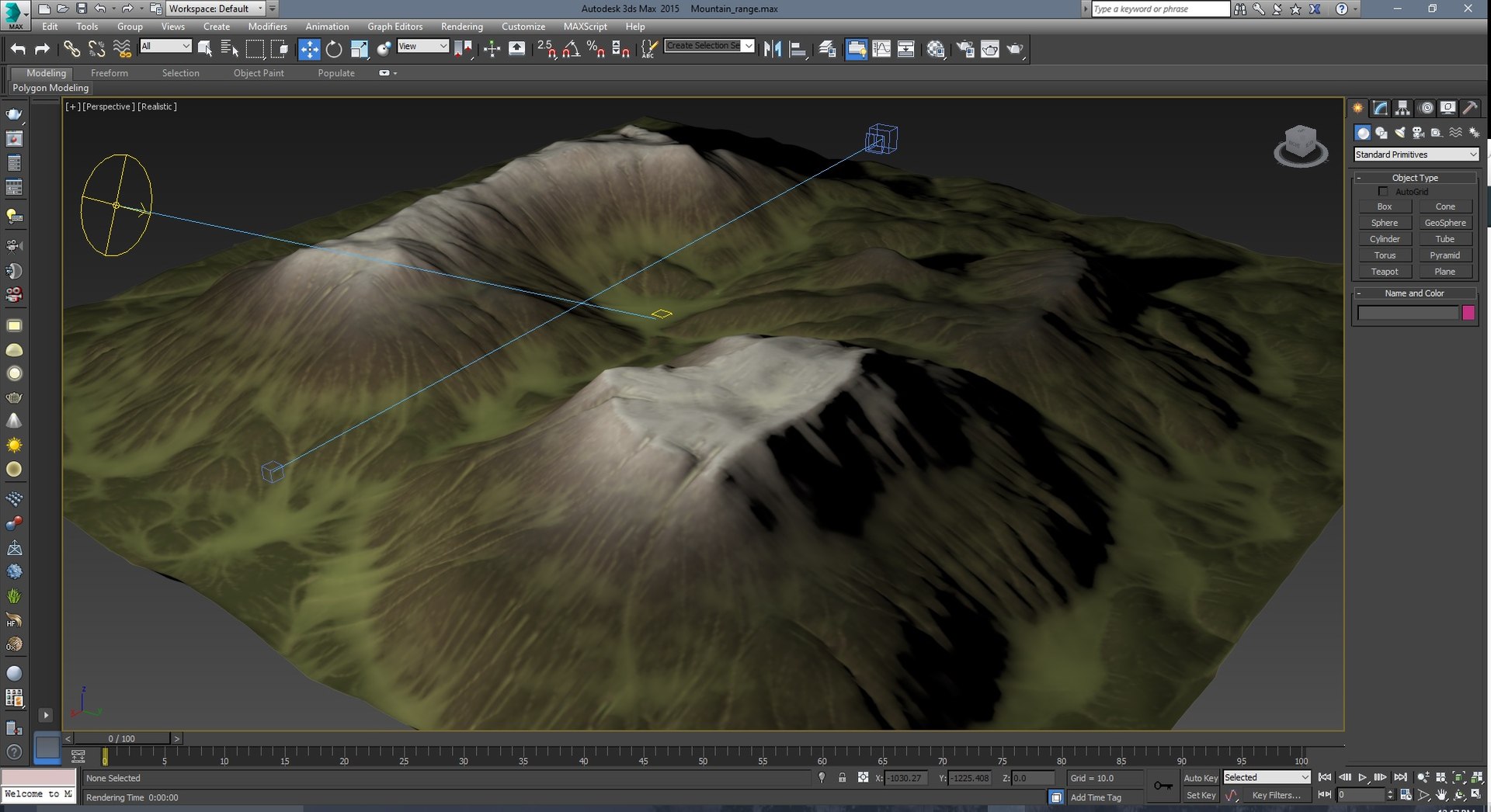Open Render Setup dialog
The height and width of the screenshot is (812, 1491).
click(965, 49)
